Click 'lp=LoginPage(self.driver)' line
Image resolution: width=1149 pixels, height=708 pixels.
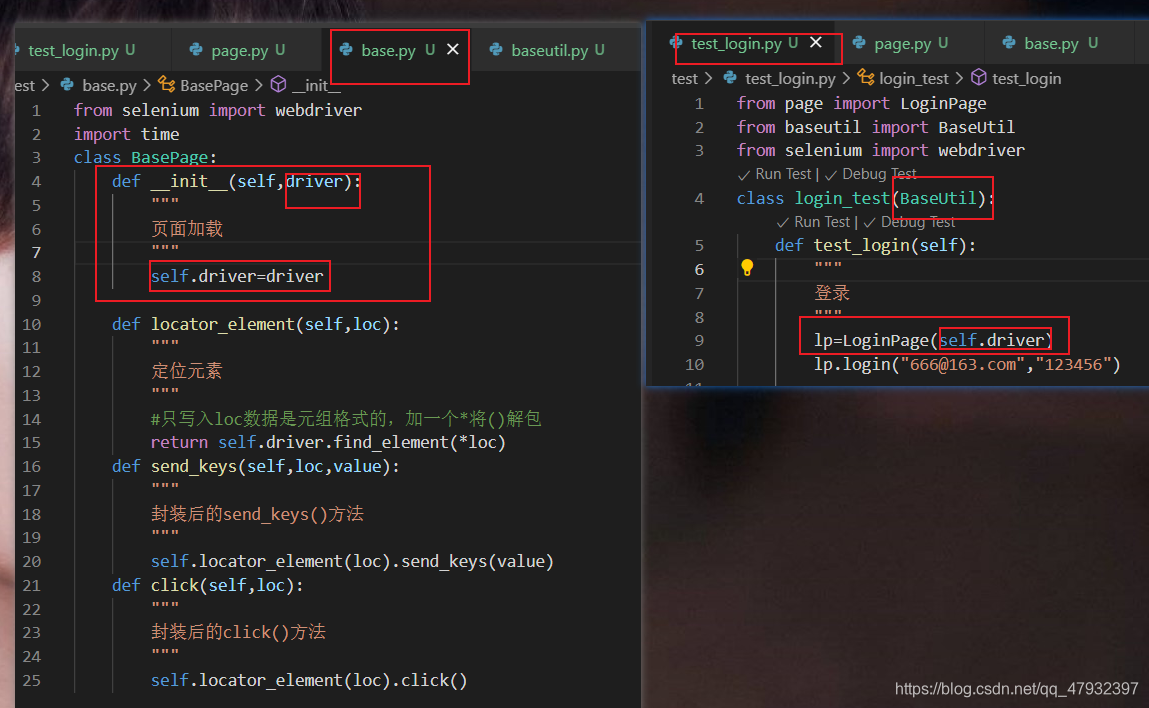934,340
